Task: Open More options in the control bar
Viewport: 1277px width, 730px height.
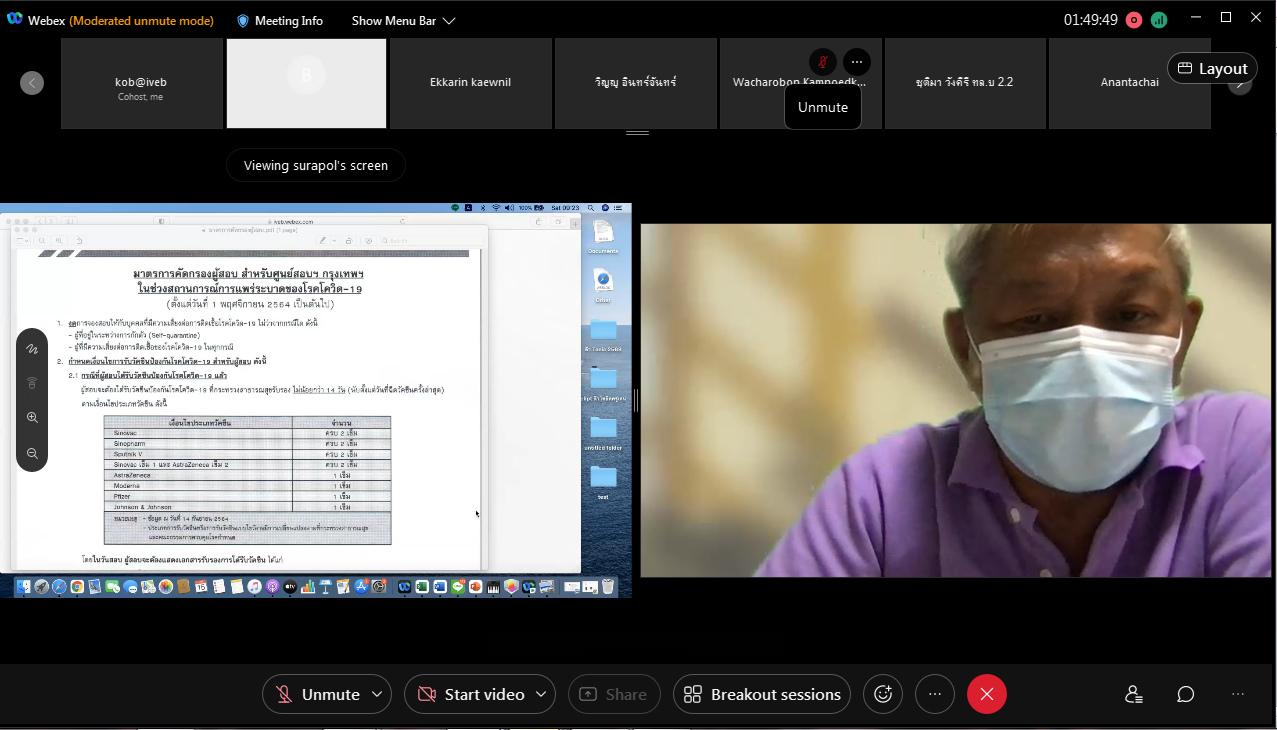Action: pos(934,694)
